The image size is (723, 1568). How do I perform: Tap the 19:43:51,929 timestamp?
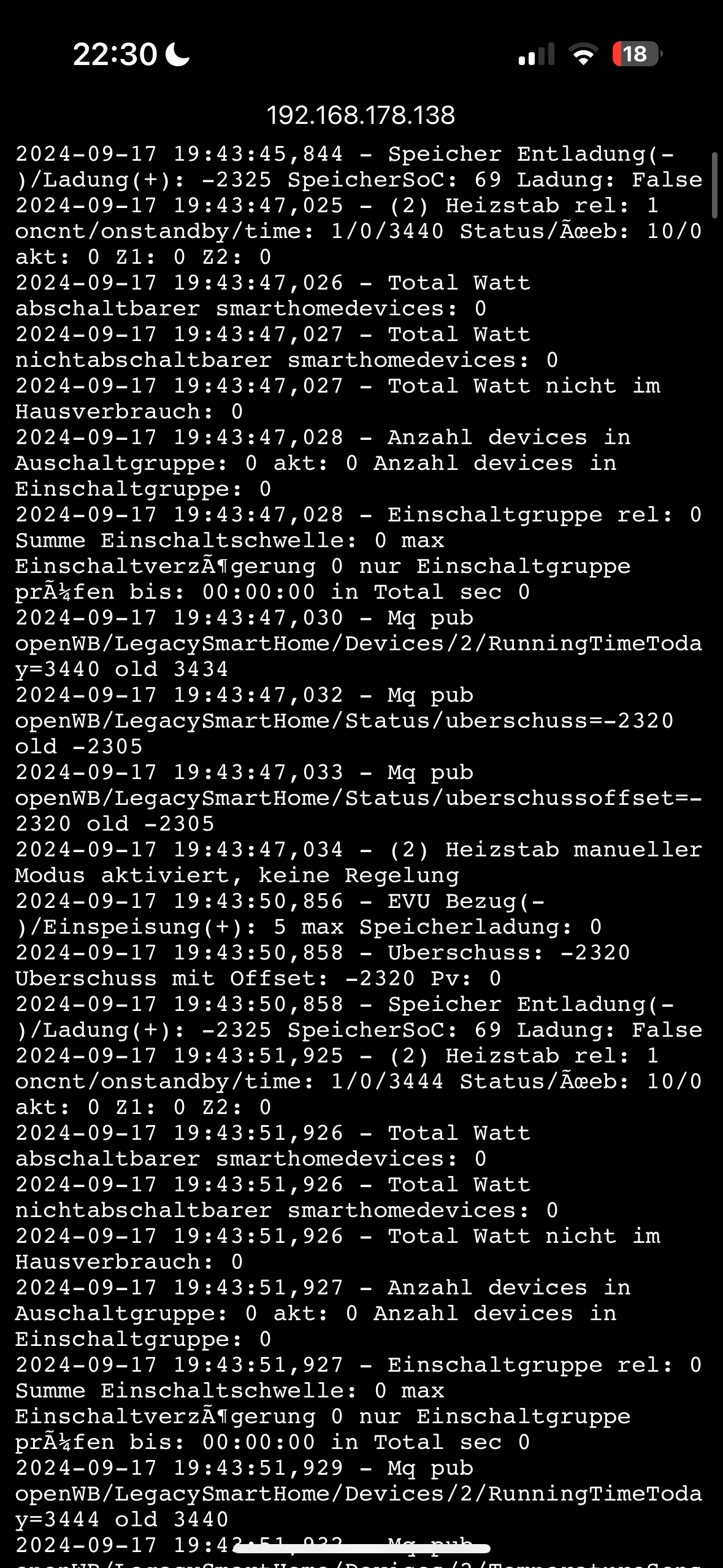(x=258, y=1468)
